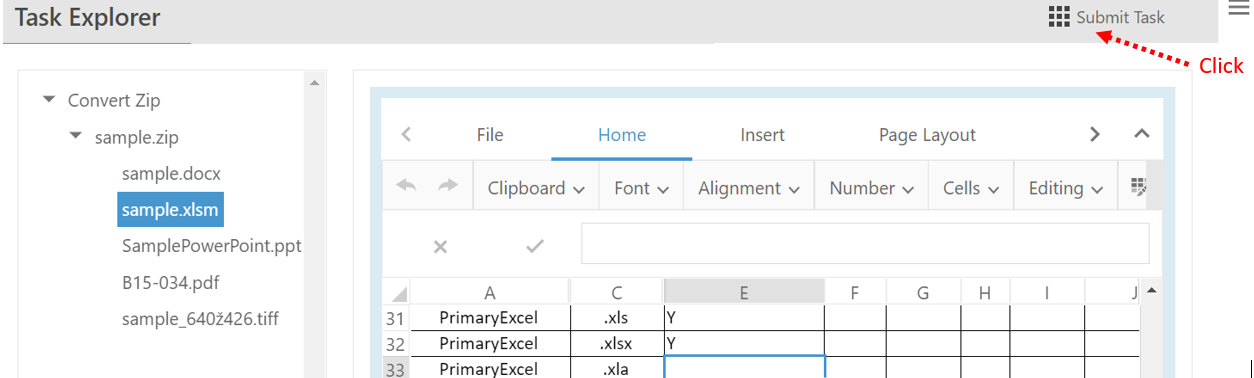The width and height of the screenshot is (1254, 378).
Task: Select sample.xlsm in the tree
Action: click(169, 209)
